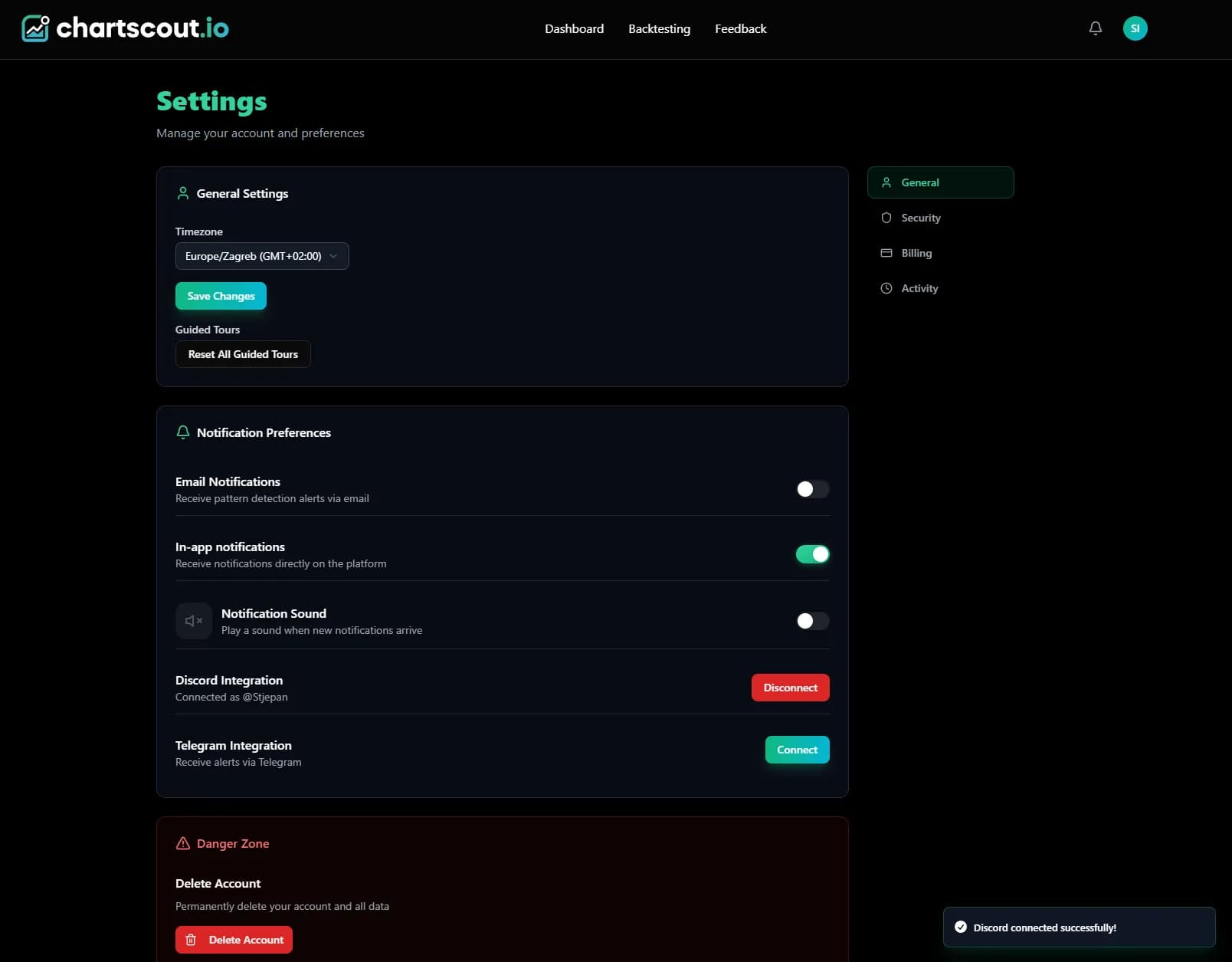
Task: Turn on Notification Sound
Action: click(x=812, y=621)
